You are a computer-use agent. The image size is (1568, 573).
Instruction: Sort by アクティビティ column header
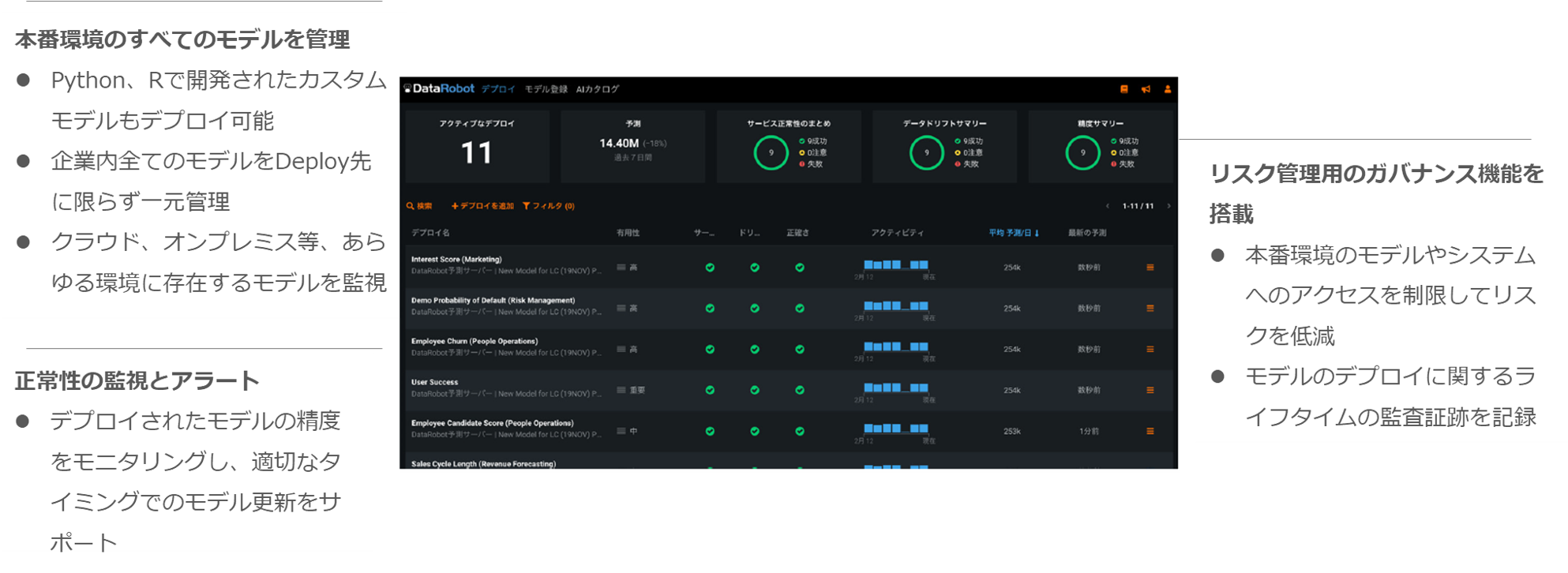click(898, 233)
